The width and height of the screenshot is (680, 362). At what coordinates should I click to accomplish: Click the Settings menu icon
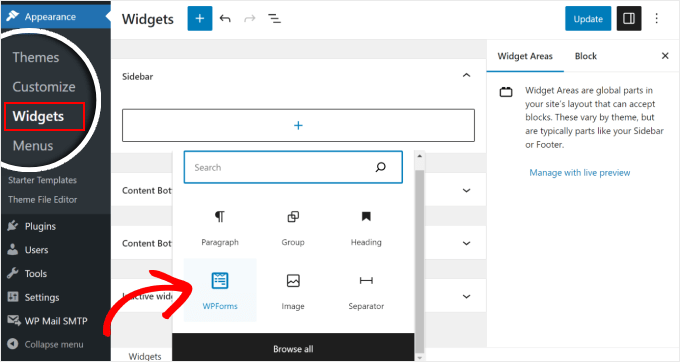[13, 297]
